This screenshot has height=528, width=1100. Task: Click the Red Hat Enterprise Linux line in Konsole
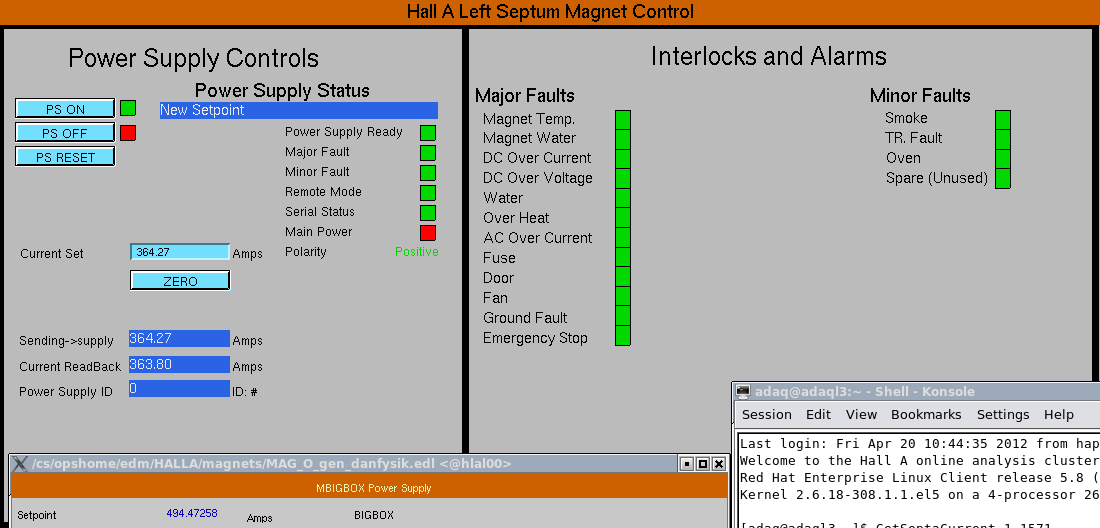click(x=920, y=478)
